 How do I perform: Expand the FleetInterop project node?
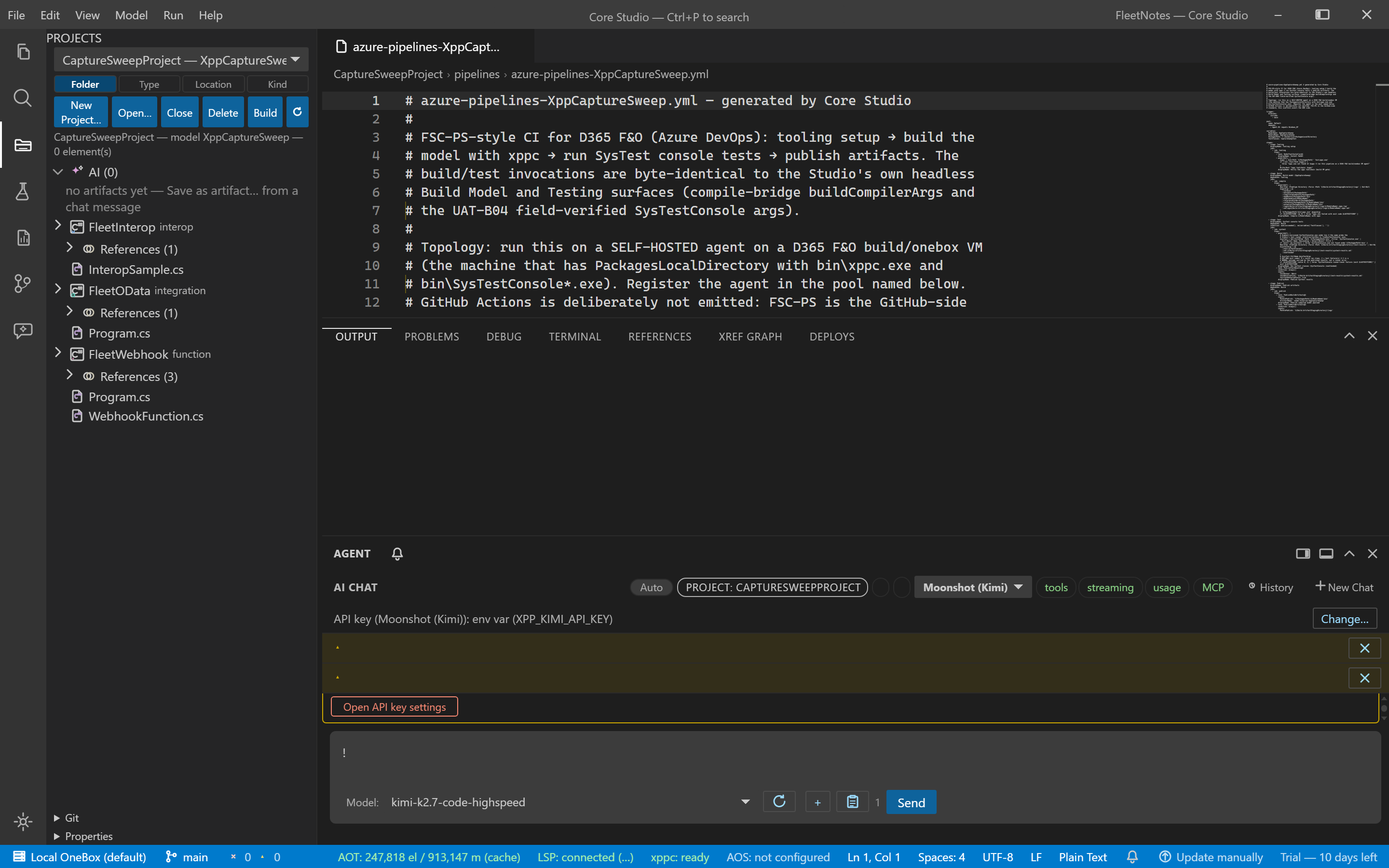pos(58,226)
